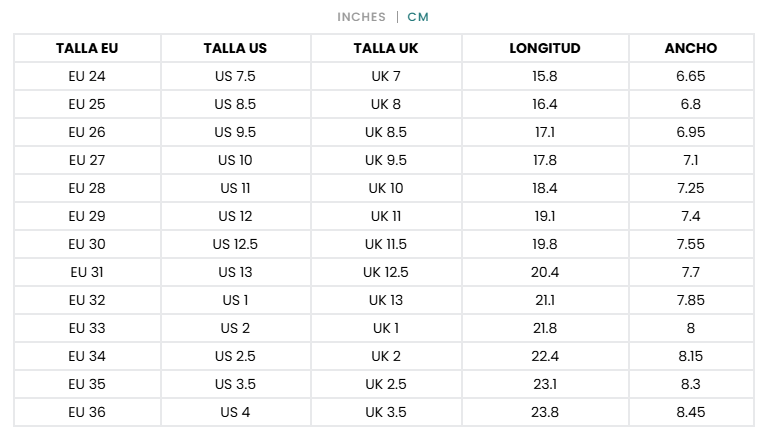
Task: Click the LONGITUD column header
Action: point(545,48)
